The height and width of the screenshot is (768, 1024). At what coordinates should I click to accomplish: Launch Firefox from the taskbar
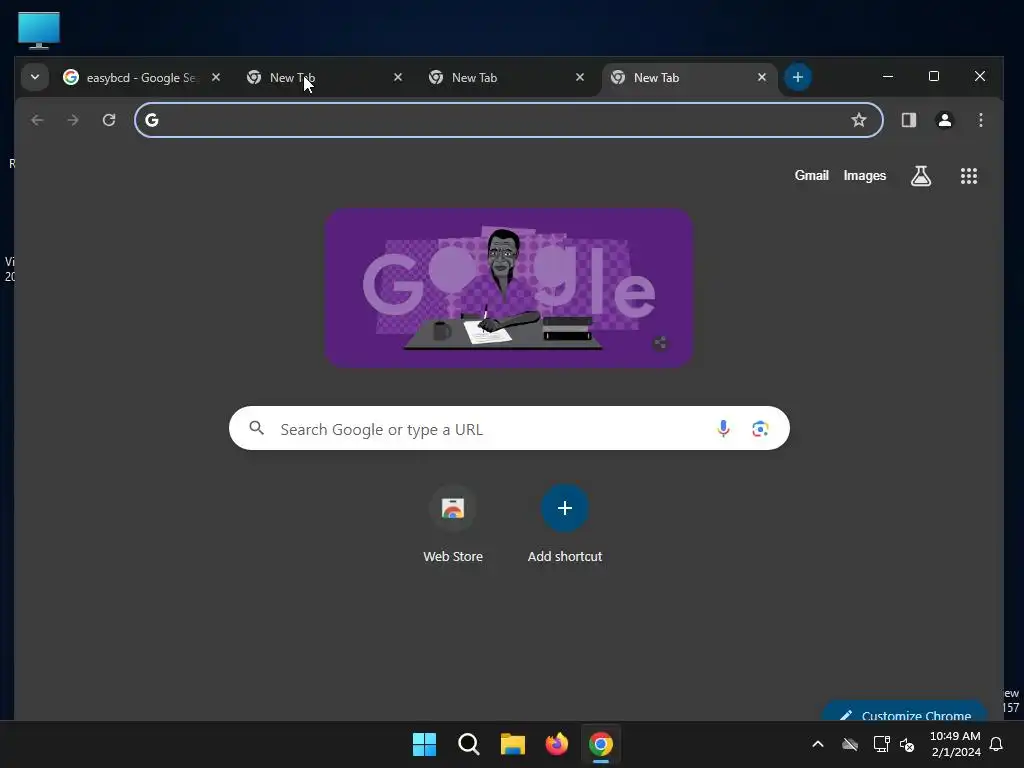[556, 744]
